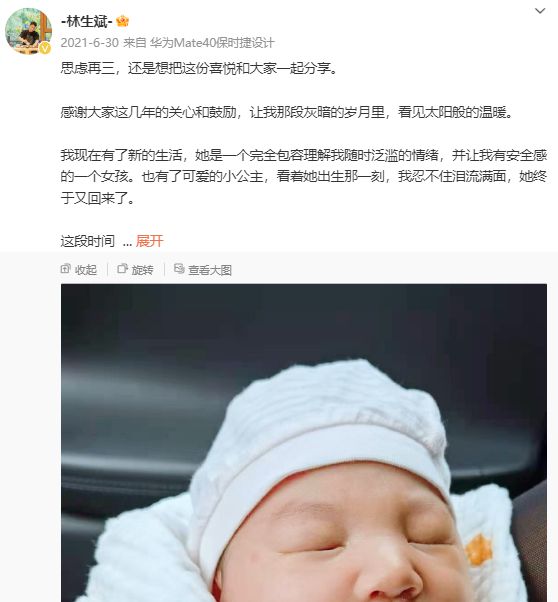
Task: Expand full post text via 展开
Action: click(x=149, y=241)
